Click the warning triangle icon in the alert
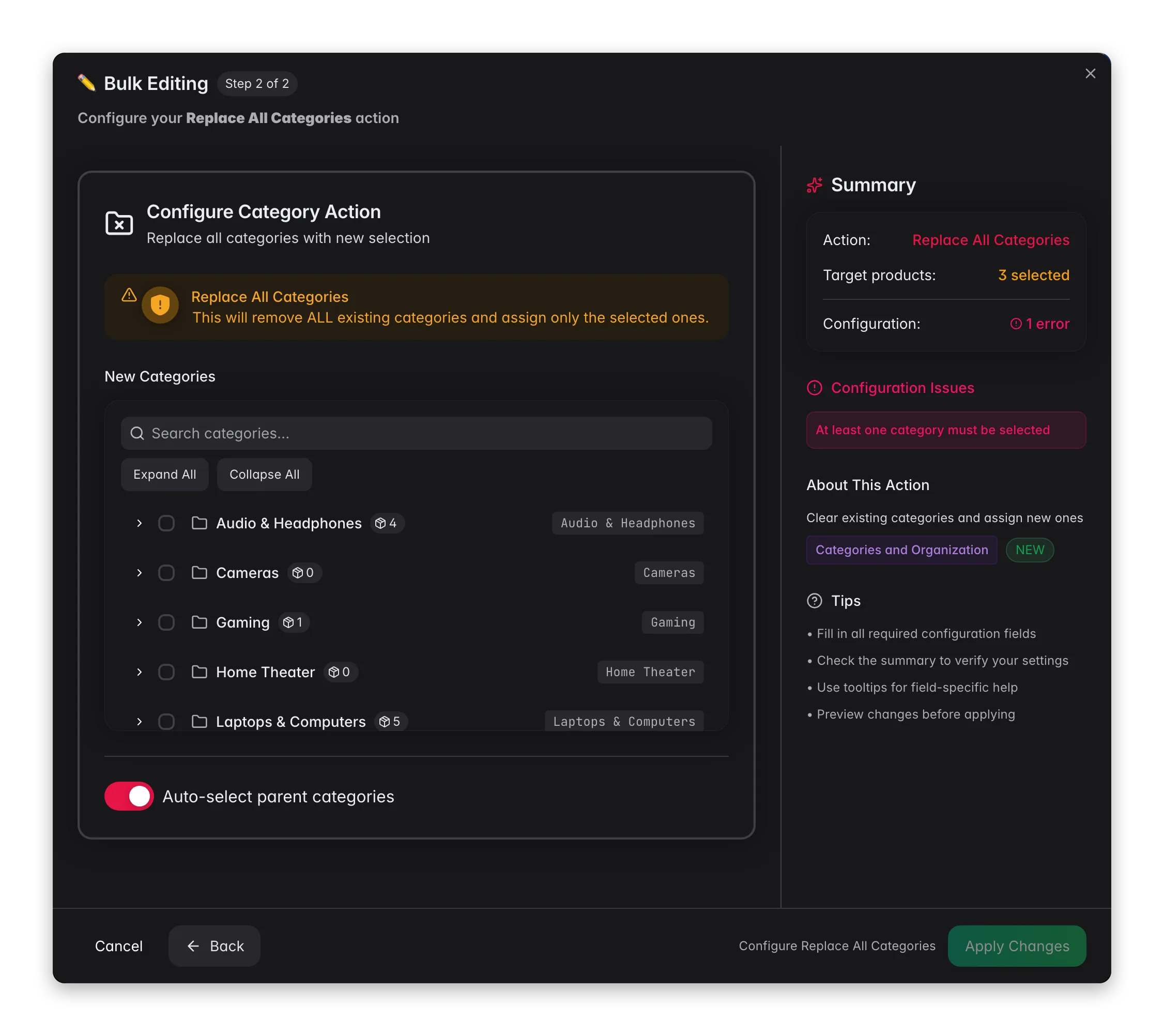1164x1036 pixels. [x=129, y=295]
